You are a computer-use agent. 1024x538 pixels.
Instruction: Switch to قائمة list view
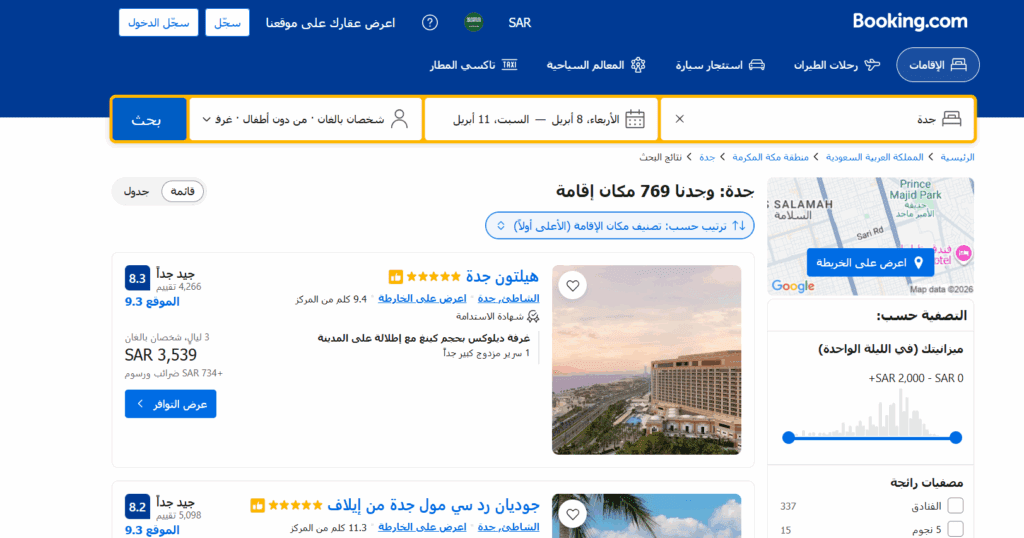coord(182,191)
